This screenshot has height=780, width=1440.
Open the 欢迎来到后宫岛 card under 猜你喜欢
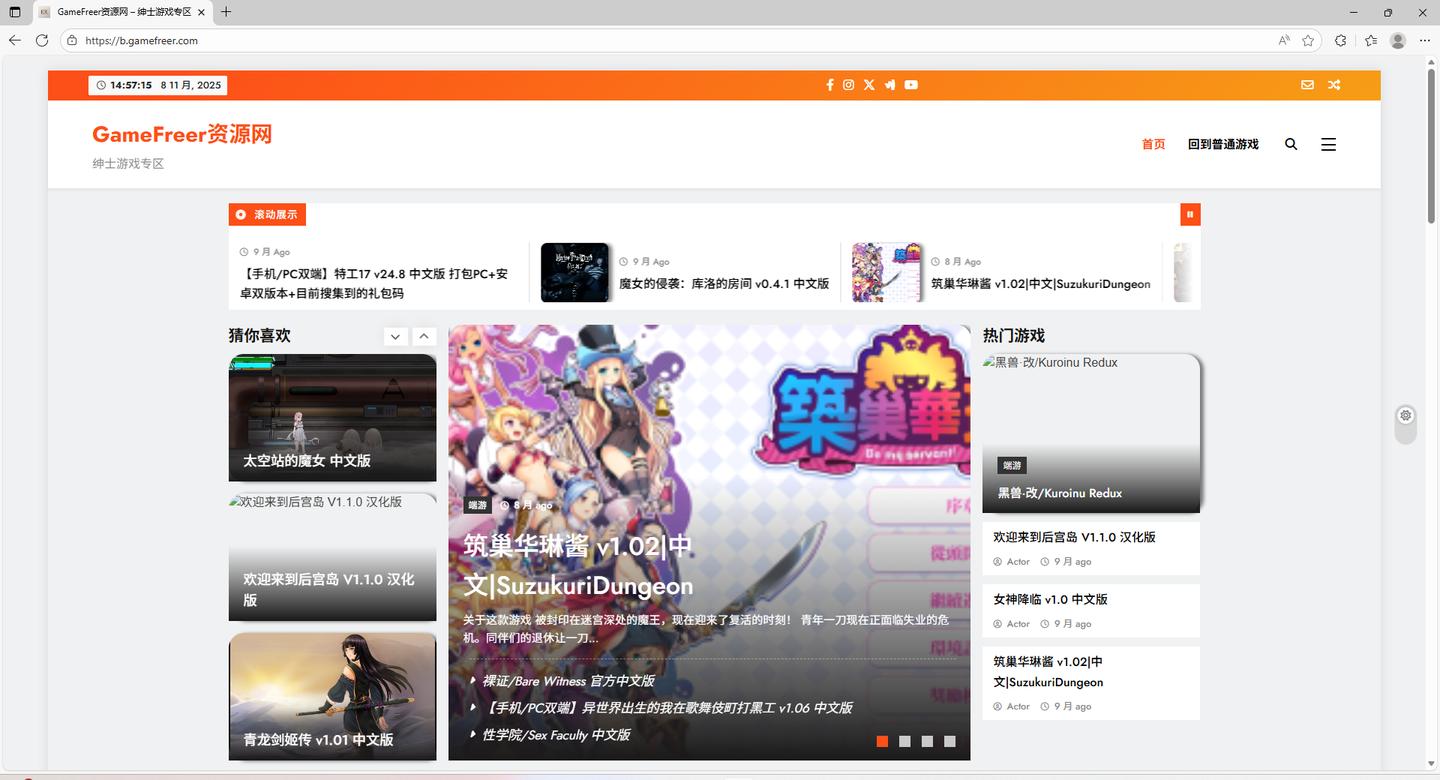pyautogui.click(x=332, y=557)
